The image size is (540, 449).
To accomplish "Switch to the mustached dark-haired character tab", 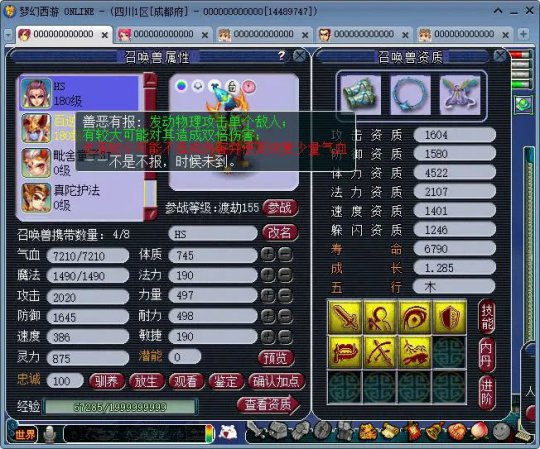I will (364, 34).
